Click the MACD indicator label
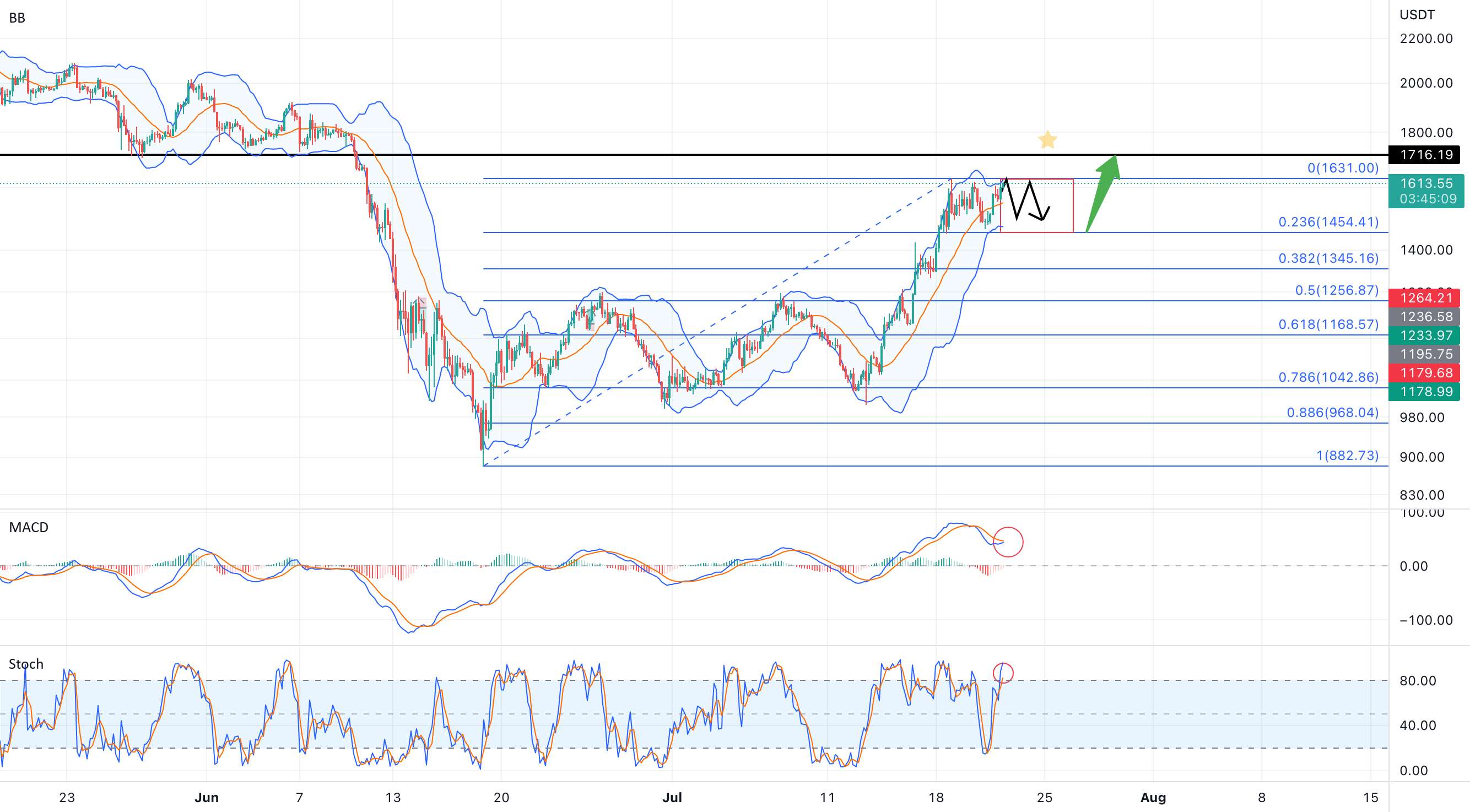Viewport: 1470px width, 812px height. coord(29,527)
